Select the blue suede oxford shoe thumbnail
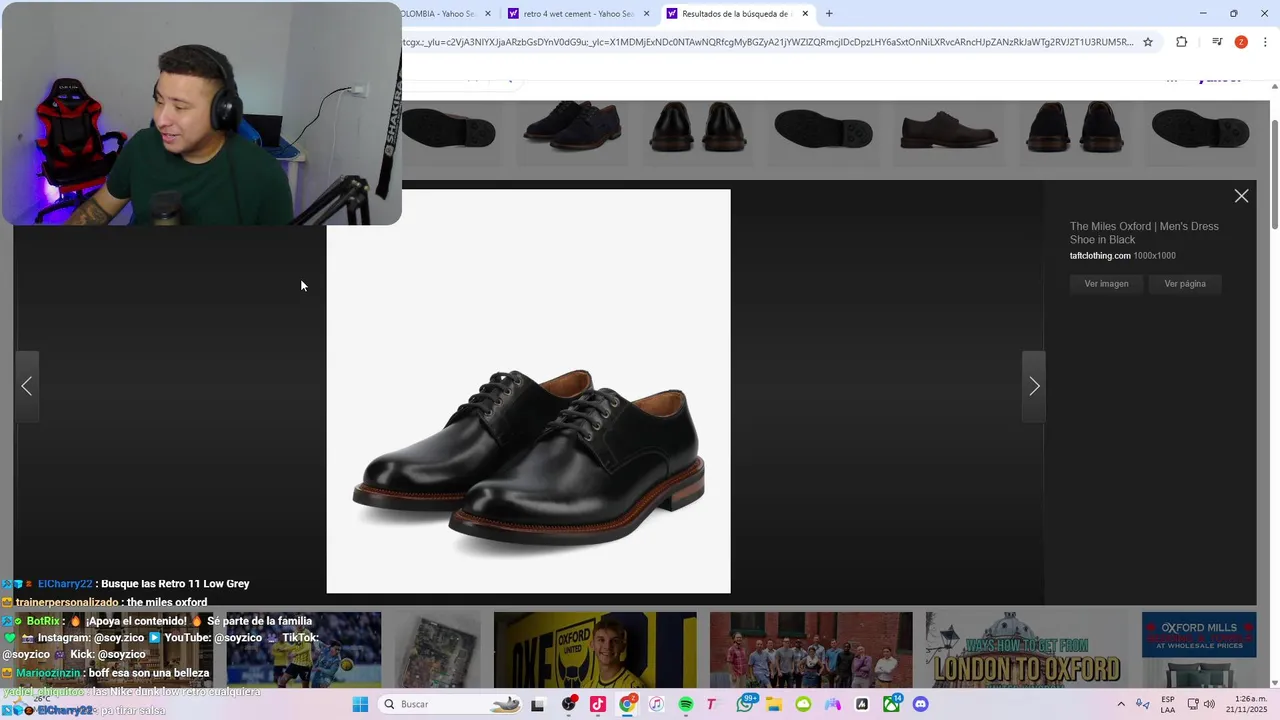Image resolution: width=1280 pixels, height=720 pixels. click(572, 131)
